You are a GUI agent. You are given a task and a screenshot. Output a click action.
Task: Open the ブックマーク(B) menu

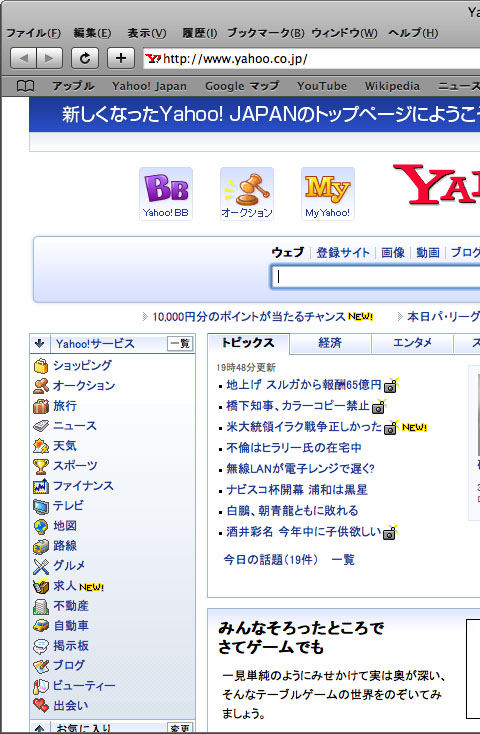click(x=266, y=33)
